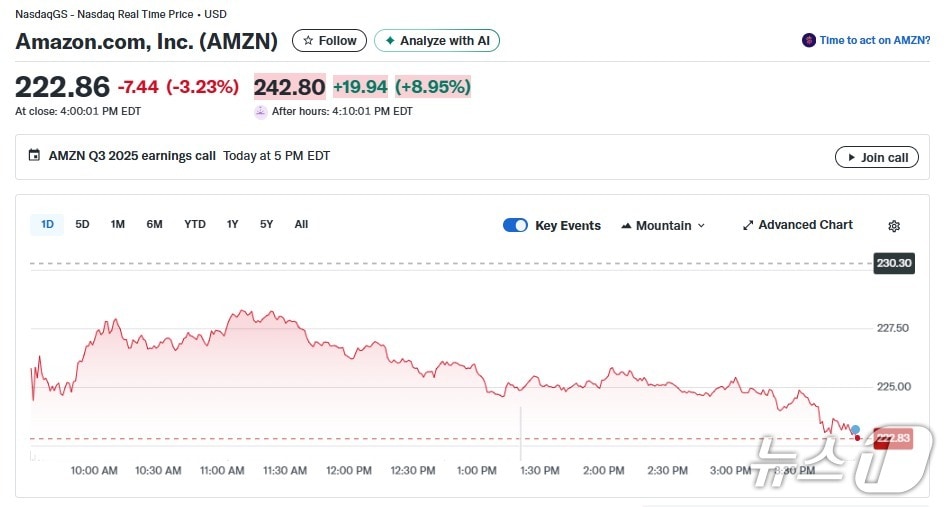This screenshot has height=507, width=947.
Task: Toggle the Key Events switch
Action: pos(515,225)
